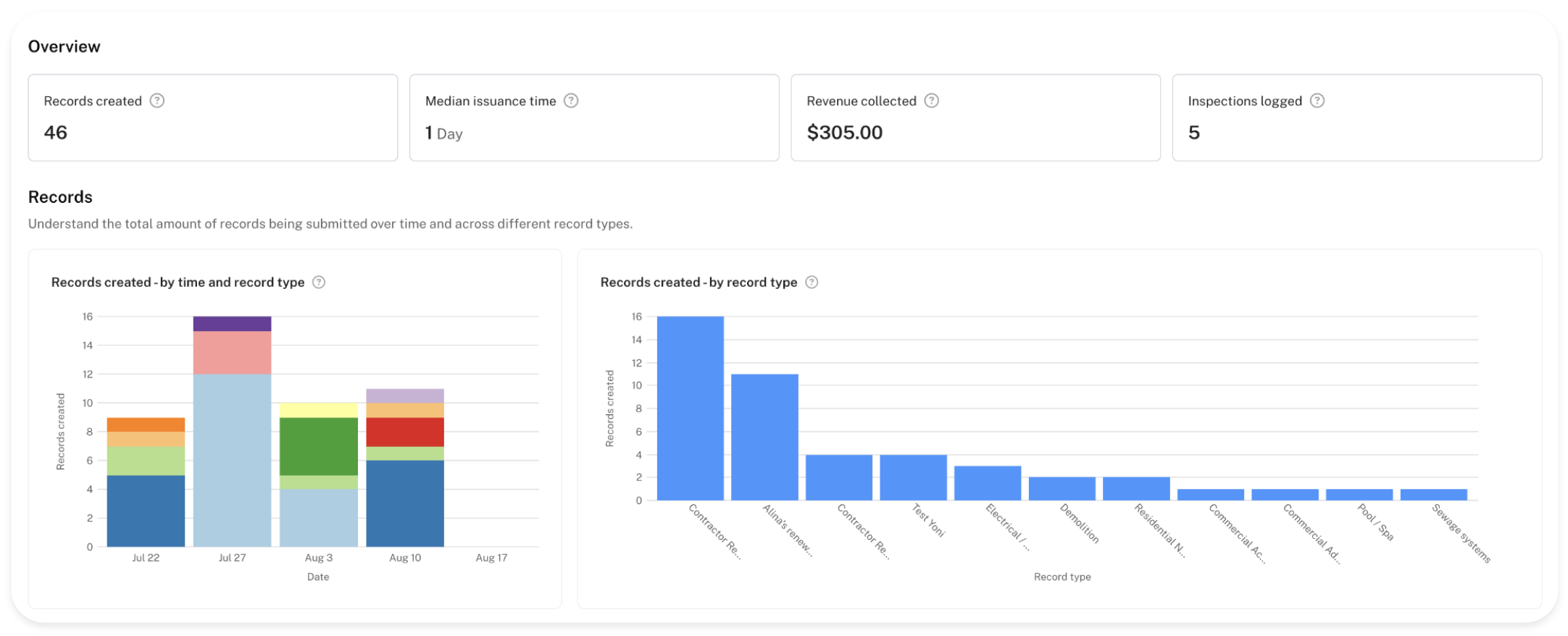Click help icon next to Revenue collected

point(932,101)
